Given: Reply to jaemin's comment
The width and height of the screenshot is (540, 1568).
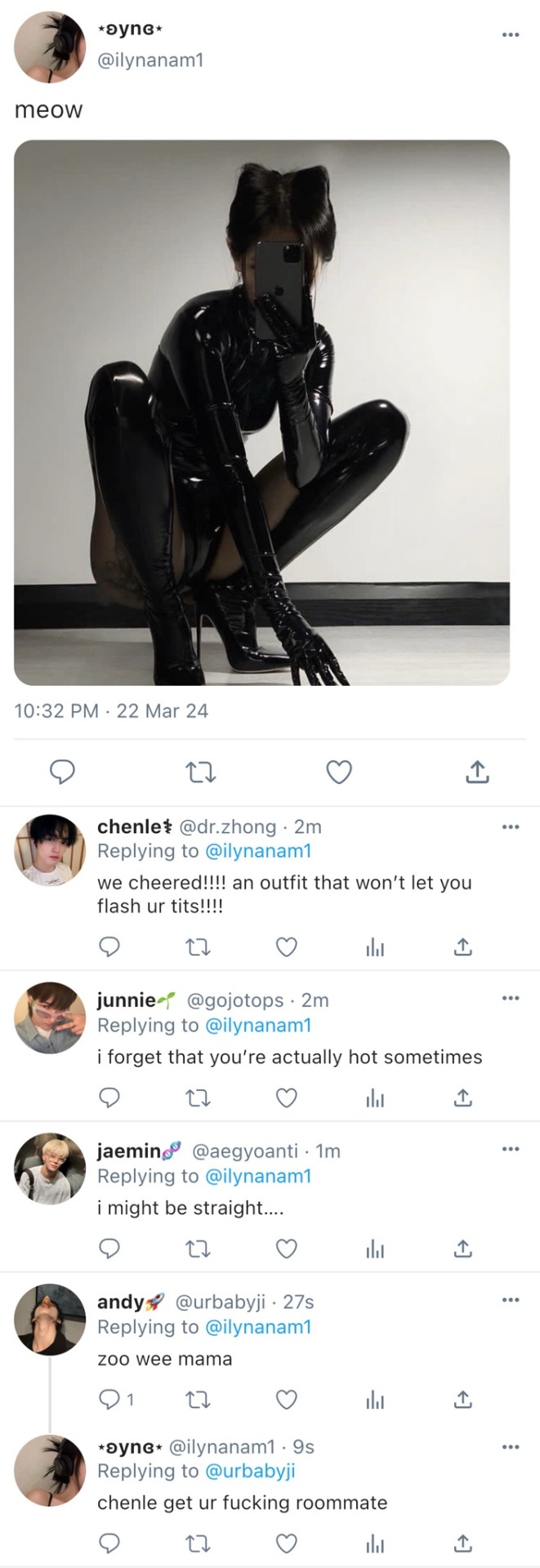Looking at the screenshot, I should [109, 1249].
